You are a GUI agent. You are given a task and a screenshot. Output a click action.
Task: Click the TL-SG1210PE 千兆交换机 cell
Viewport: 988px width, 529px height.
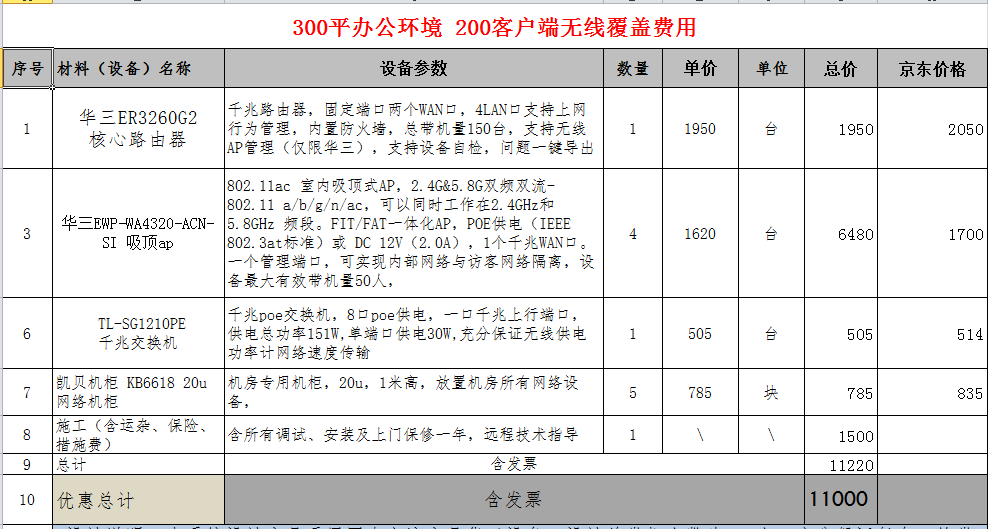coord(139,333)
